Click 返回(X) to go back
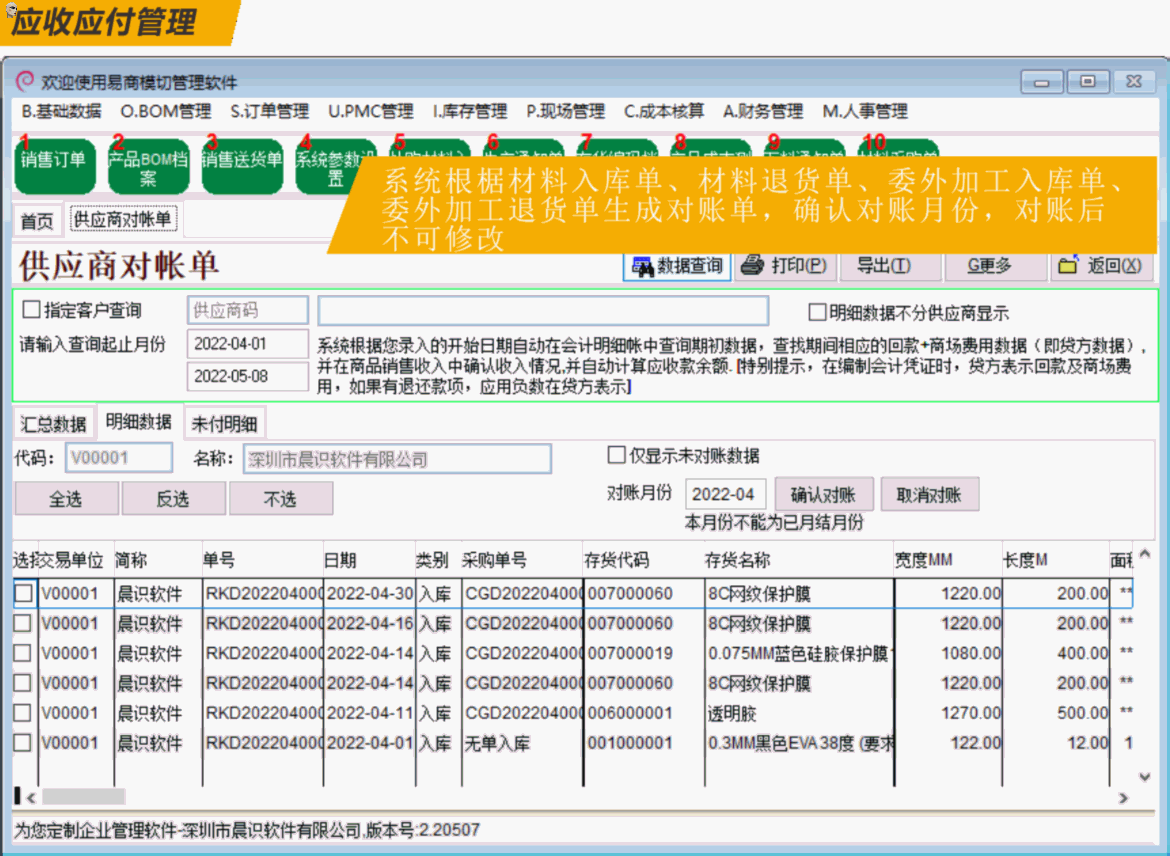The image size is (1170, 856). (x=1101, y=266)
